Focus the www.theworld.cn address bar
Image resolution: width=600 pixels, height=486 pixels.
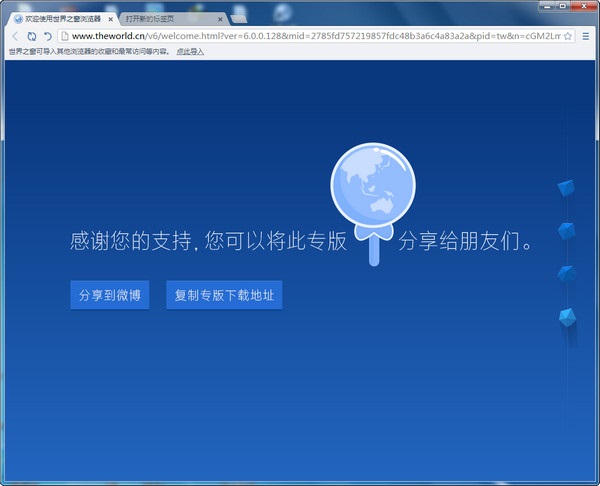(x=316, y=36)
